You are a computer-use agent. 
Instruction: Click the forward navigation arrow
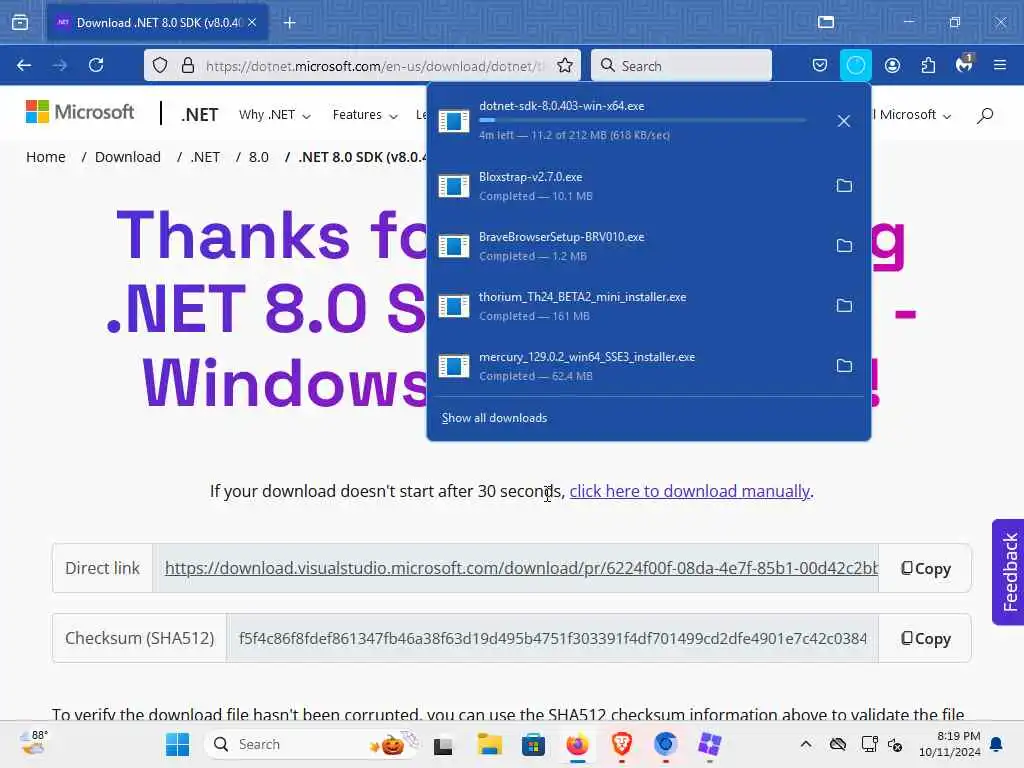(60, 65)
